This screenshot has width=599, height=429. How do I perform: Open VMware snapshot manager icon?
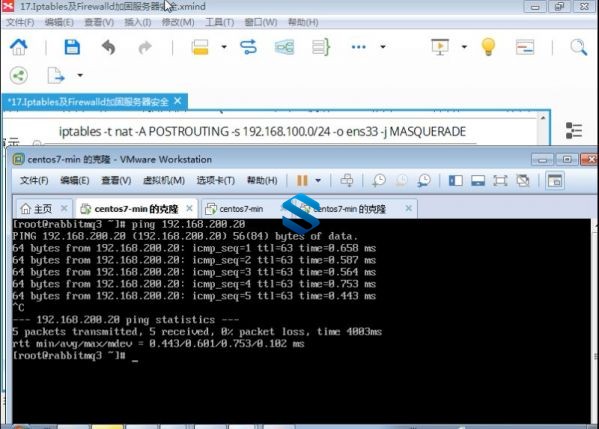pyautogui.click(x=424, y=180)
